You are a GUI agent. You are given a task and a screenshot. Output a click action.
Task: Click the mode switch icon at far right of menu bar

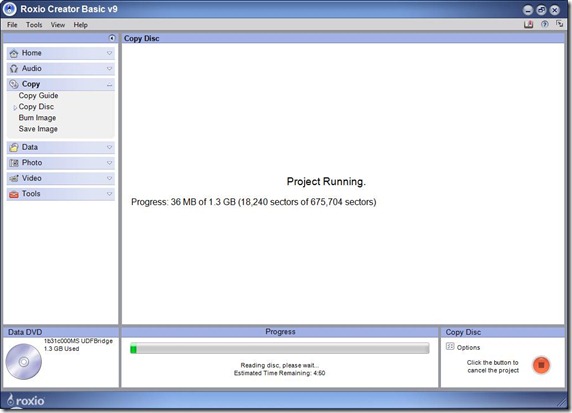559,24
